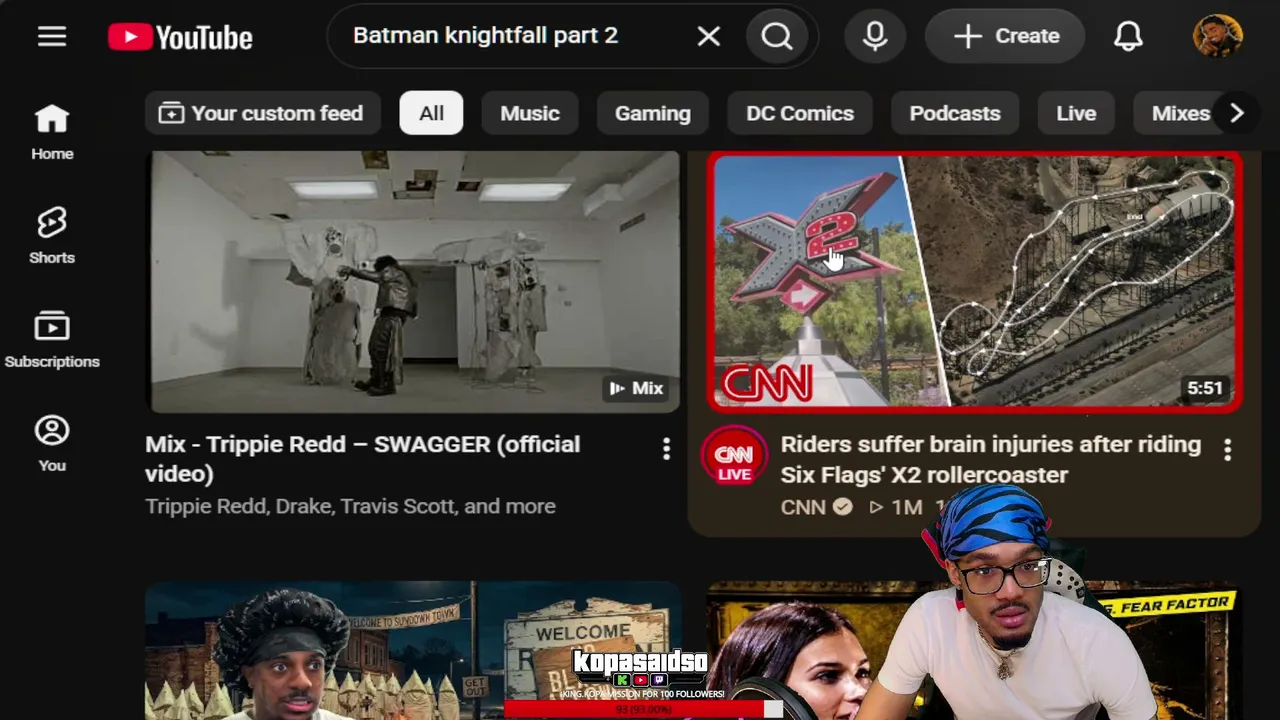
Task: Open more options for Trippie Redd mix
Action: pyautogui.click(x=666, y=450)
